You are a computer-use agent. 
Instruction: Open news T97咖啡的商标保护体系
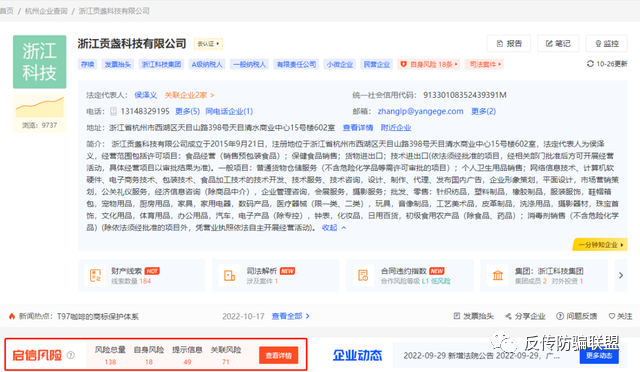click(x=98, y=316)
